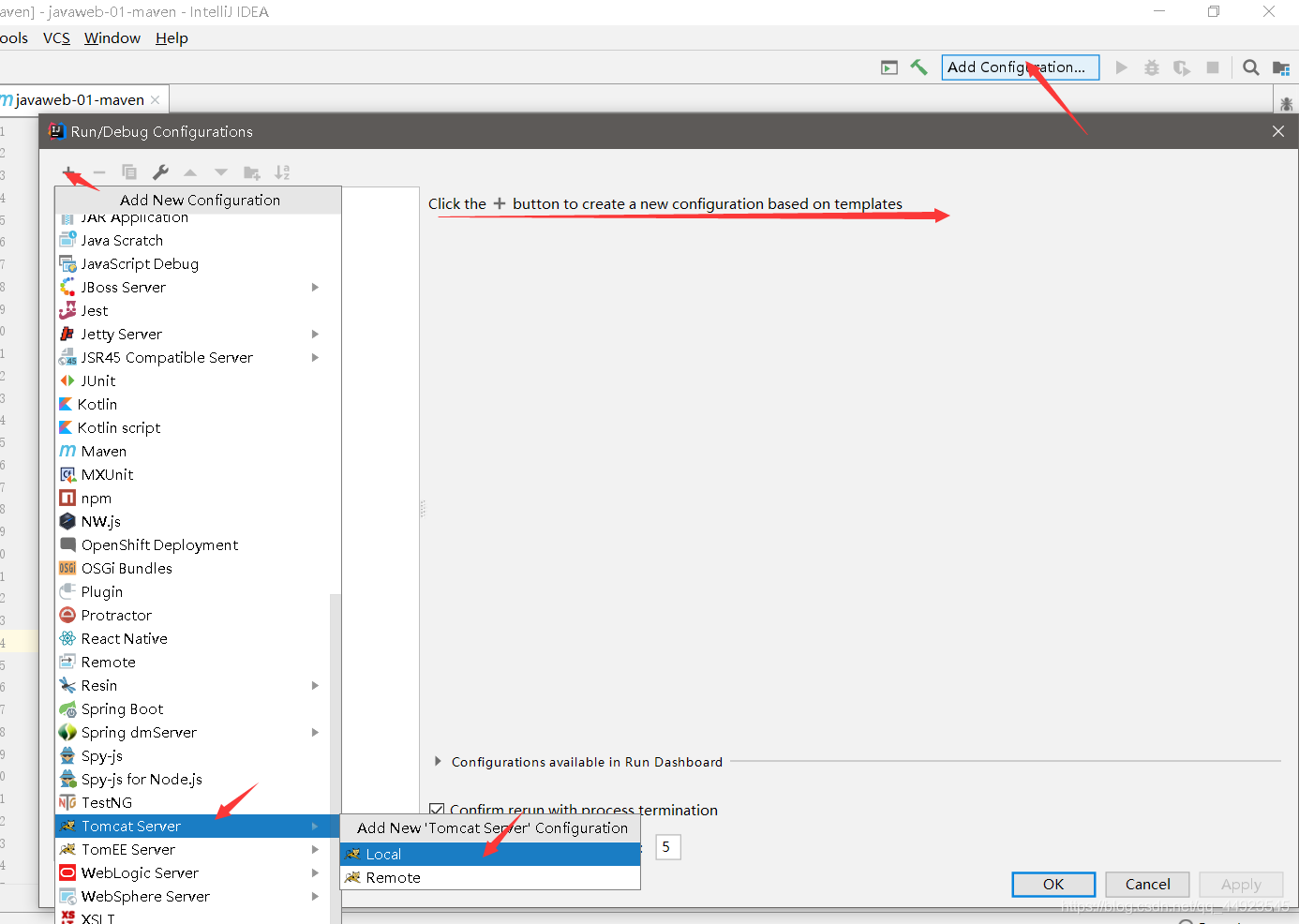Click the disabled Run play icon
The image size is (1299, 924).
[x=1121, y=67]
